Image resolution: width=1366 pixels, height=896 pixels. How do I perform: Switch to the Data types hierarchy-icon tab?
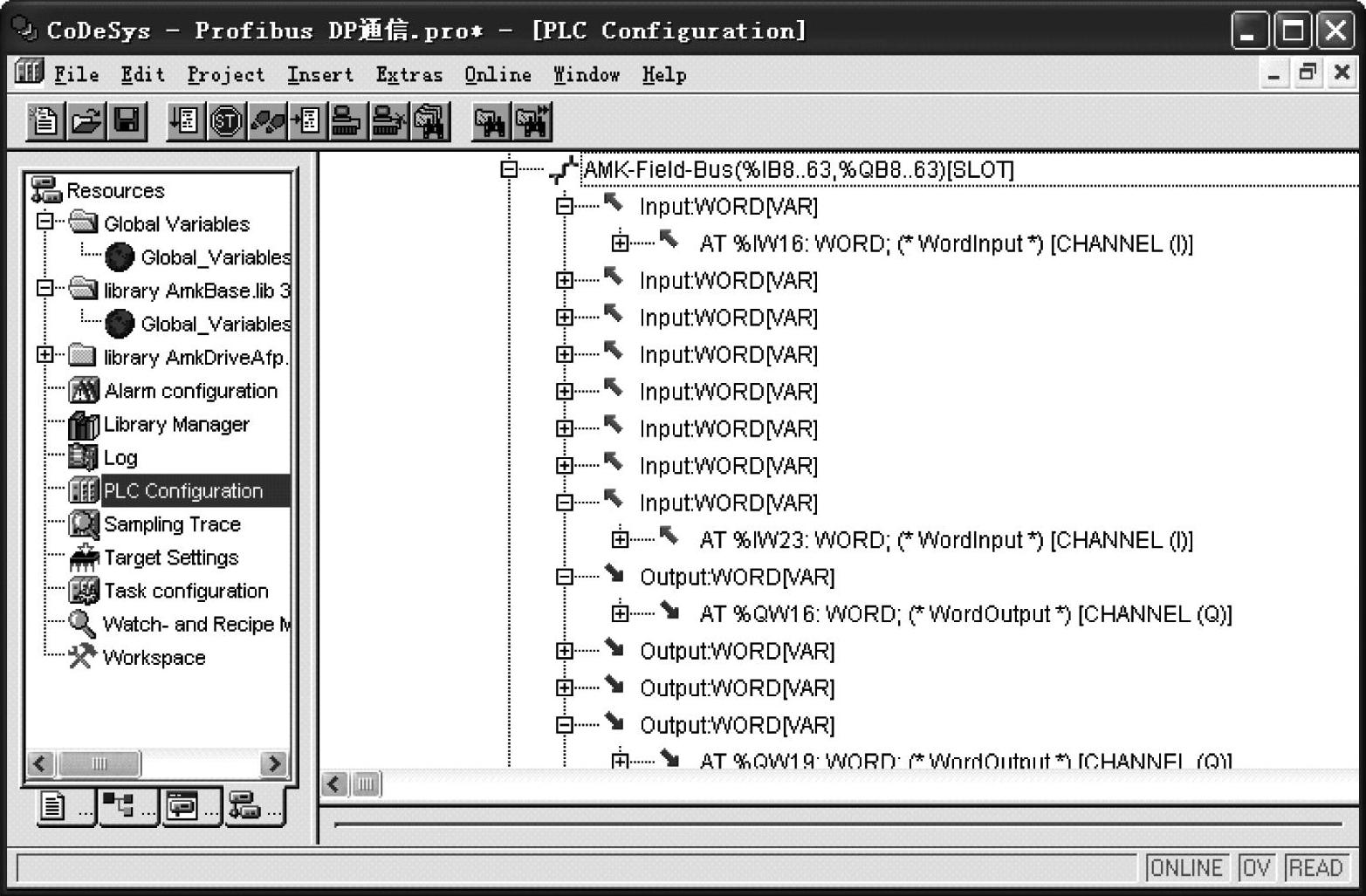click(127, 807)
